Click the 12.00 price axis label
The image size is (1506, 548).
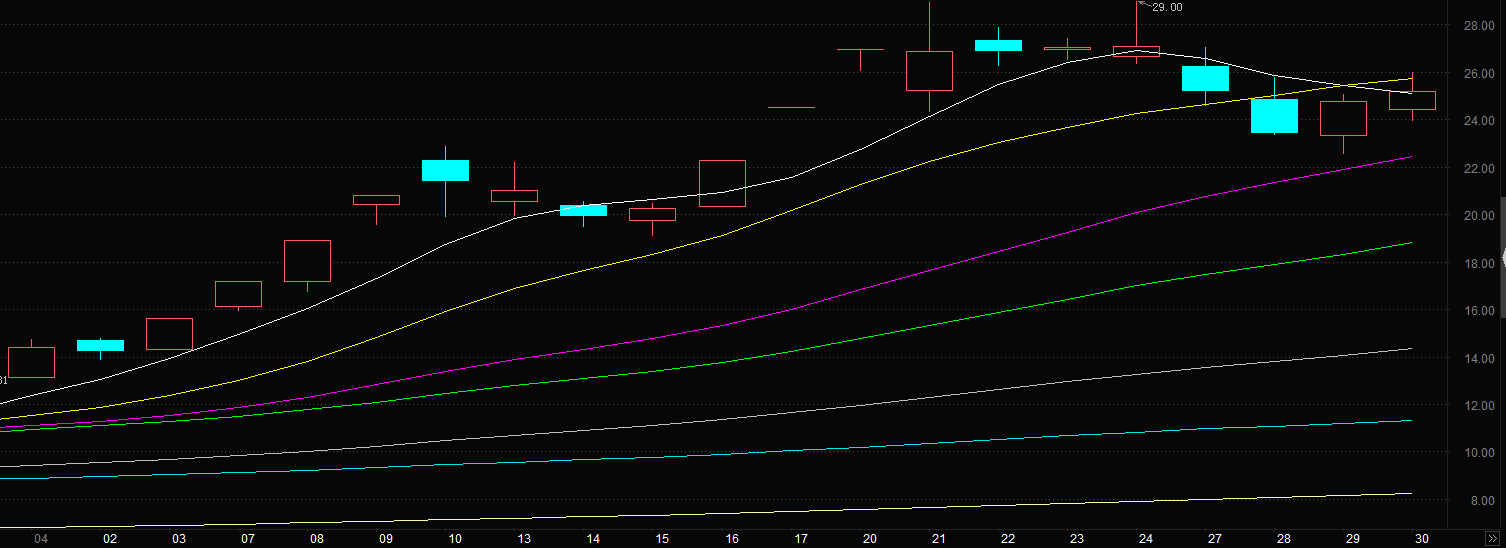(1478, 406)
